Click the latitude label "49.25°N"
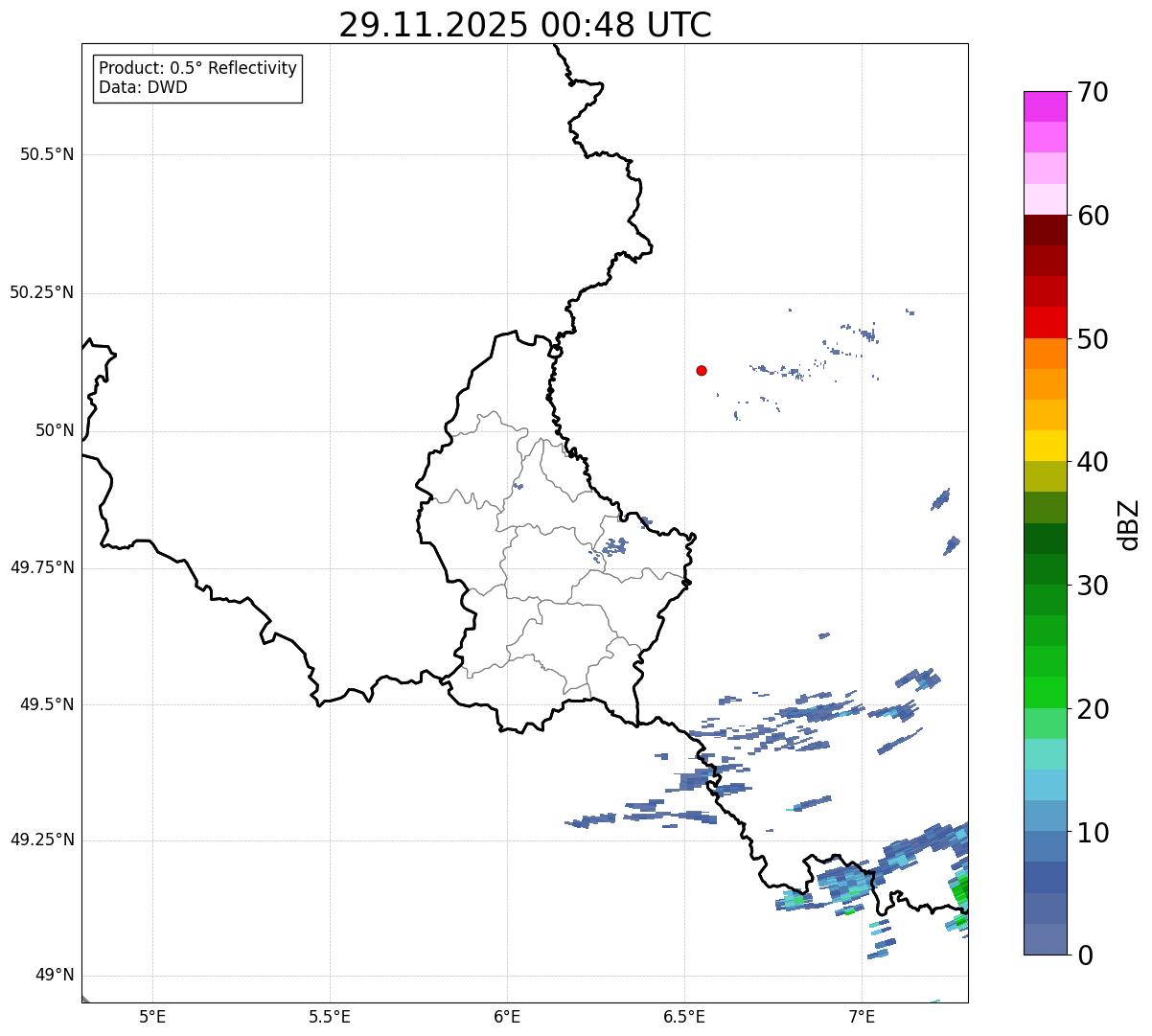1152x1036 pixels. 42,840
